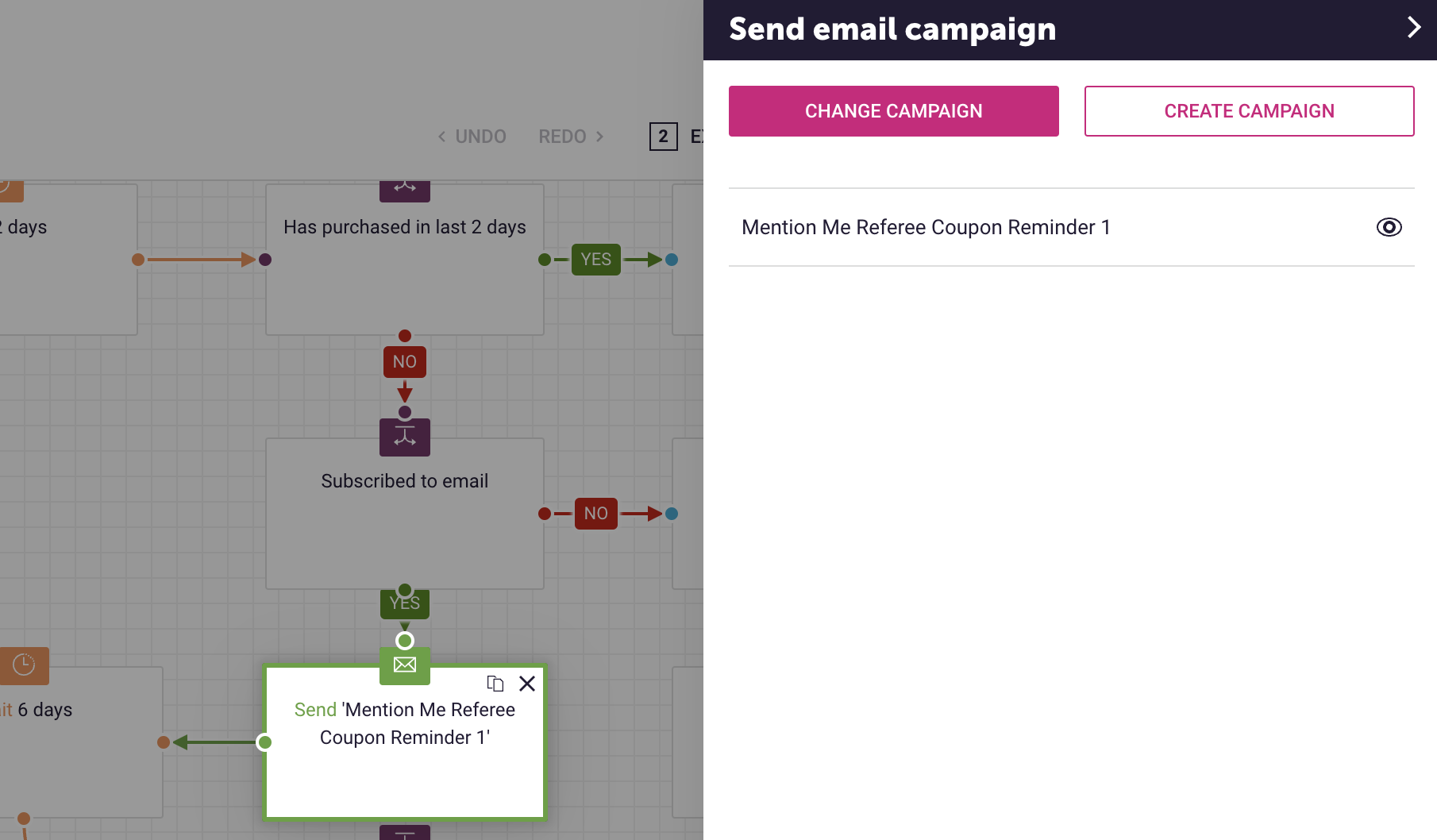Undo the last change
Screen dimensions: 1437x840
click(472, 137)
